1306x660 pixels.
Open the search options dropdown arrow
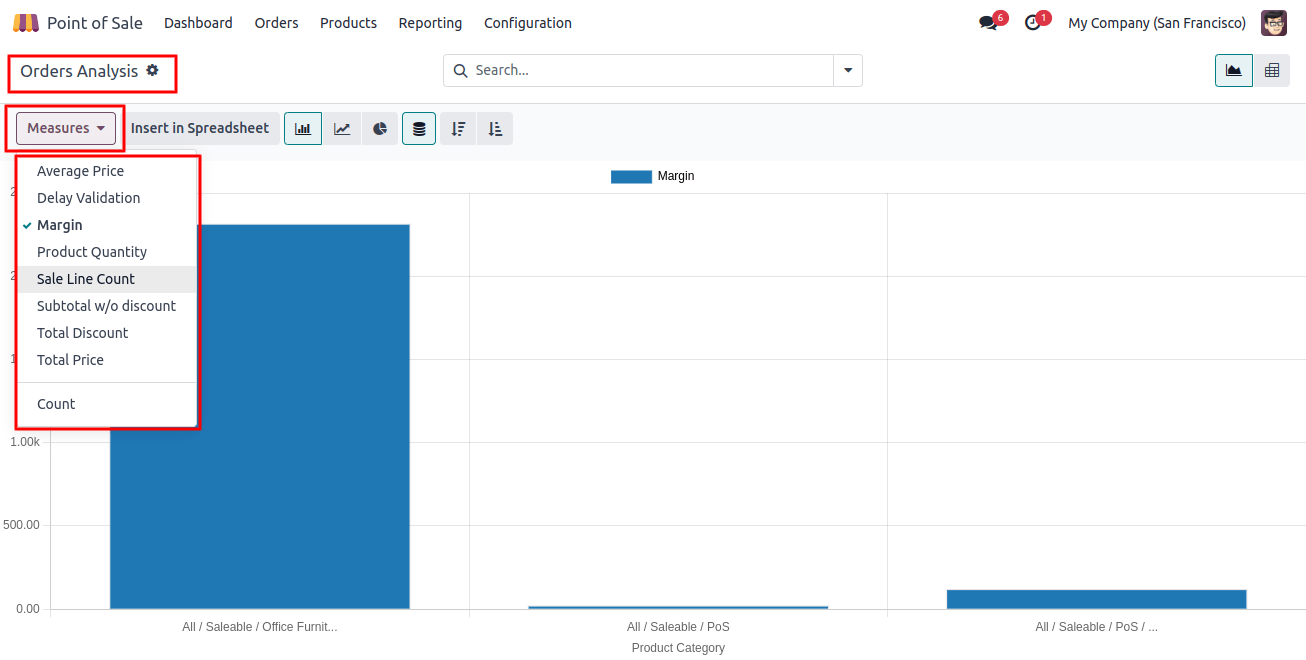(848, 71)
